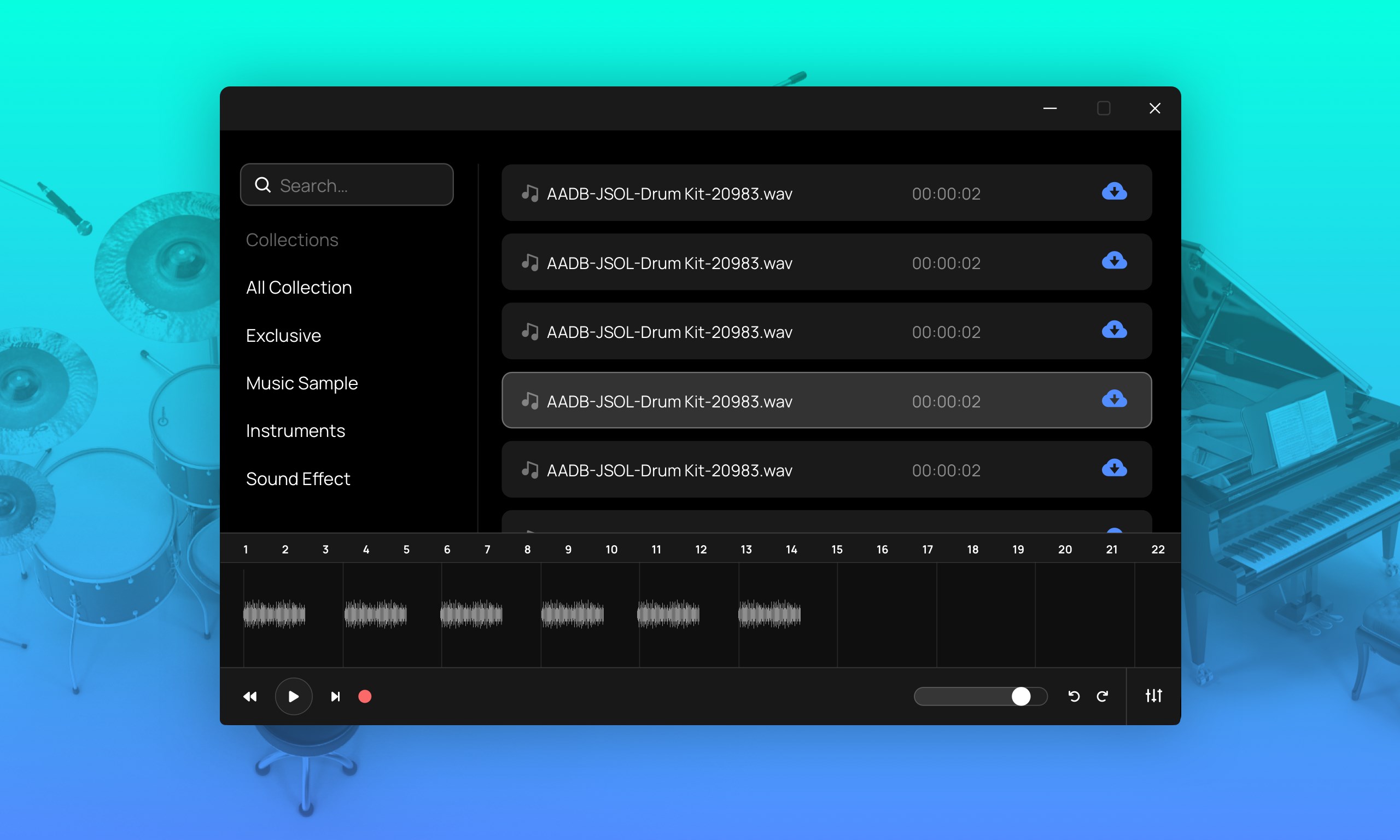
Task: Toggle playback with the play button
Action: tap(293, 696)
